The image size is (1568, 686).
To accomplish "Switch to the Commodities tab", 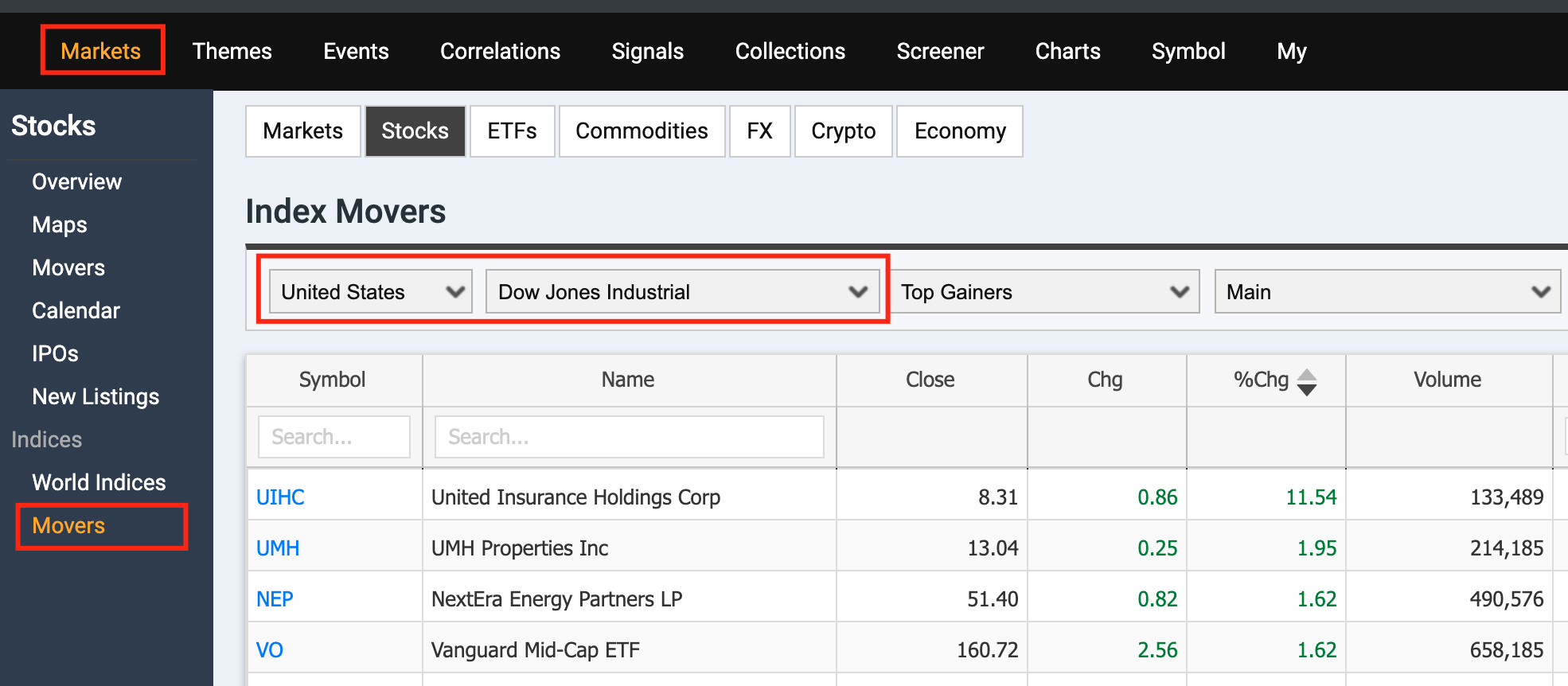I will (642, 131).
